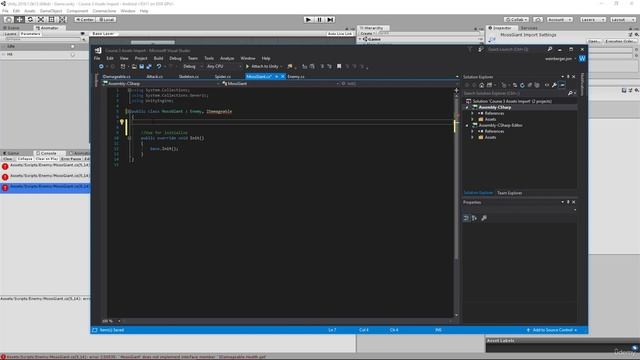Open Unity Account dropdown
Screen dimensions: 640x360
click(560, 19)
